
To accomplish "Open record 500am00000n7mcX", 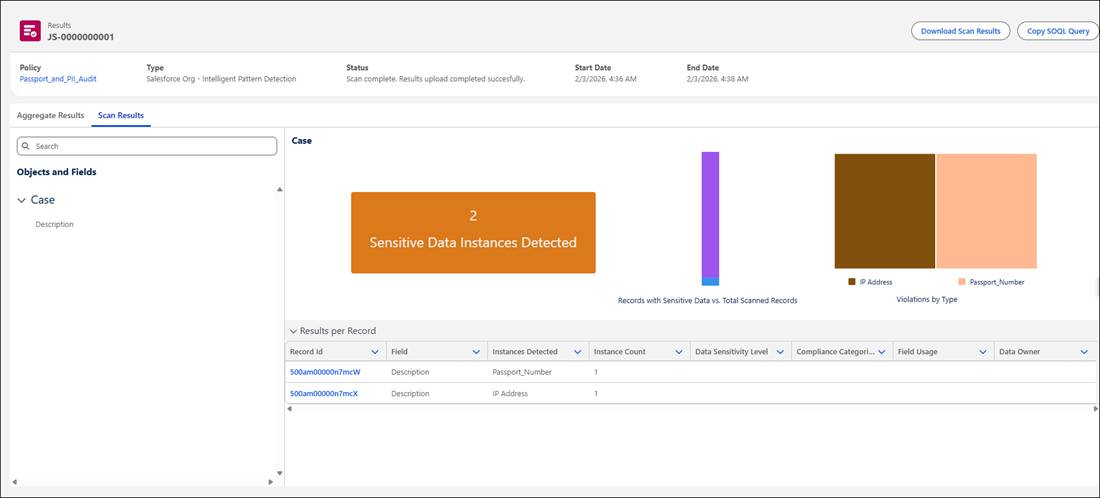I will pyautogui.click(x=324, y=393).
